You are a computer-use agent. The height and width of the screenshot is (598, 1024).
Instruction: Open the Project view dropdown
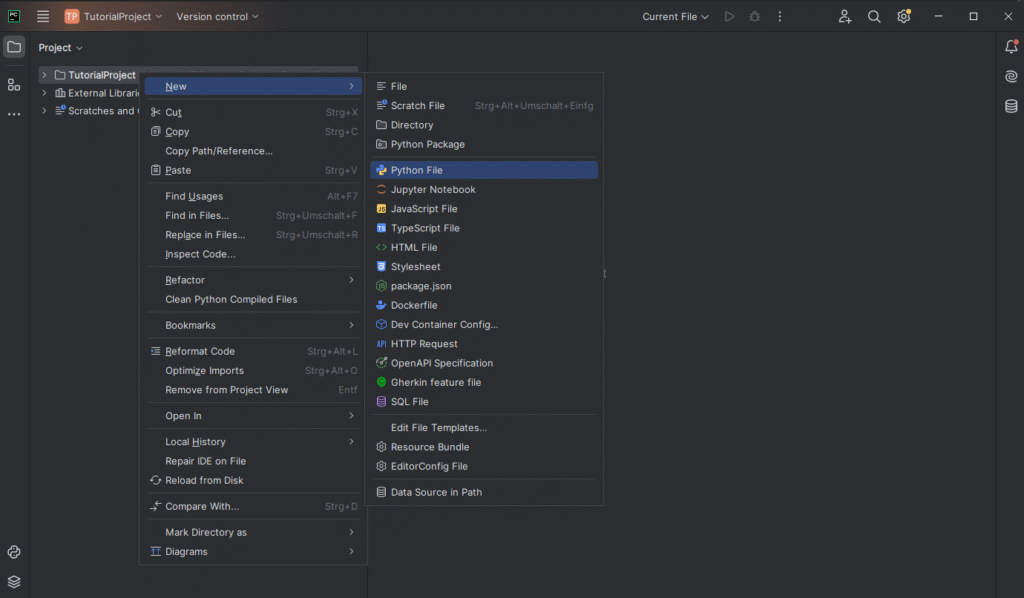[x=60, y=48]
